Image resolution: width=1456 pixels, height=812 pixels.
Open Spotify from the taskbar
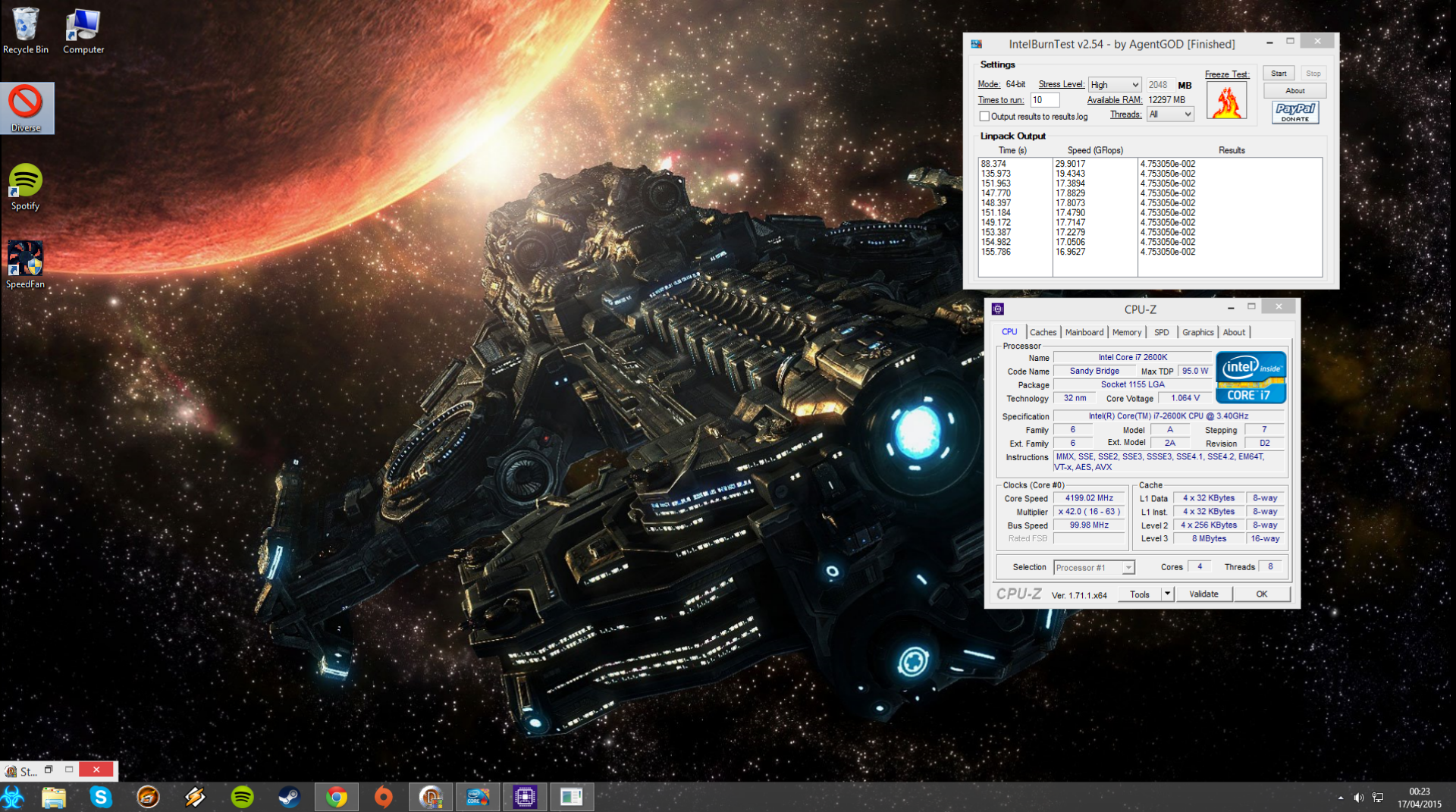click(242, 797)
